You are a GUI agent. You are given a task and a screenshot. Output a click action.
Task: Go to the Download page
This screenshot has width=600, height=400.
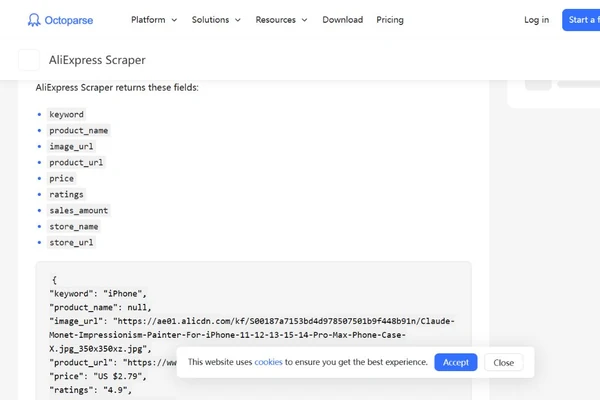342,20
